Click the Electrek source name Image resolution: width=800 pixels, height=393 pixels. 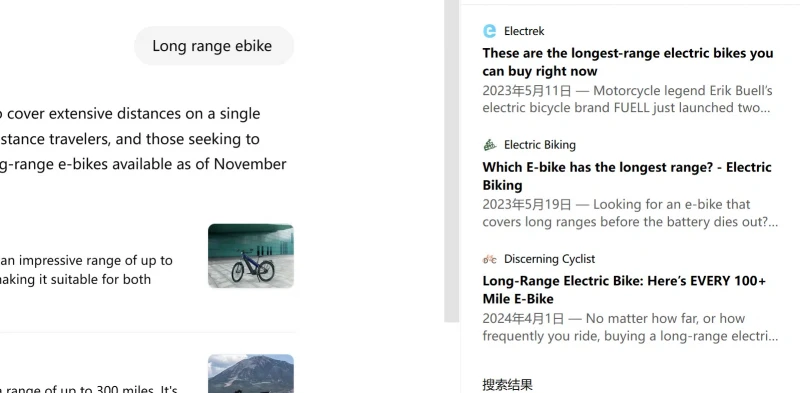coord(524,31)
